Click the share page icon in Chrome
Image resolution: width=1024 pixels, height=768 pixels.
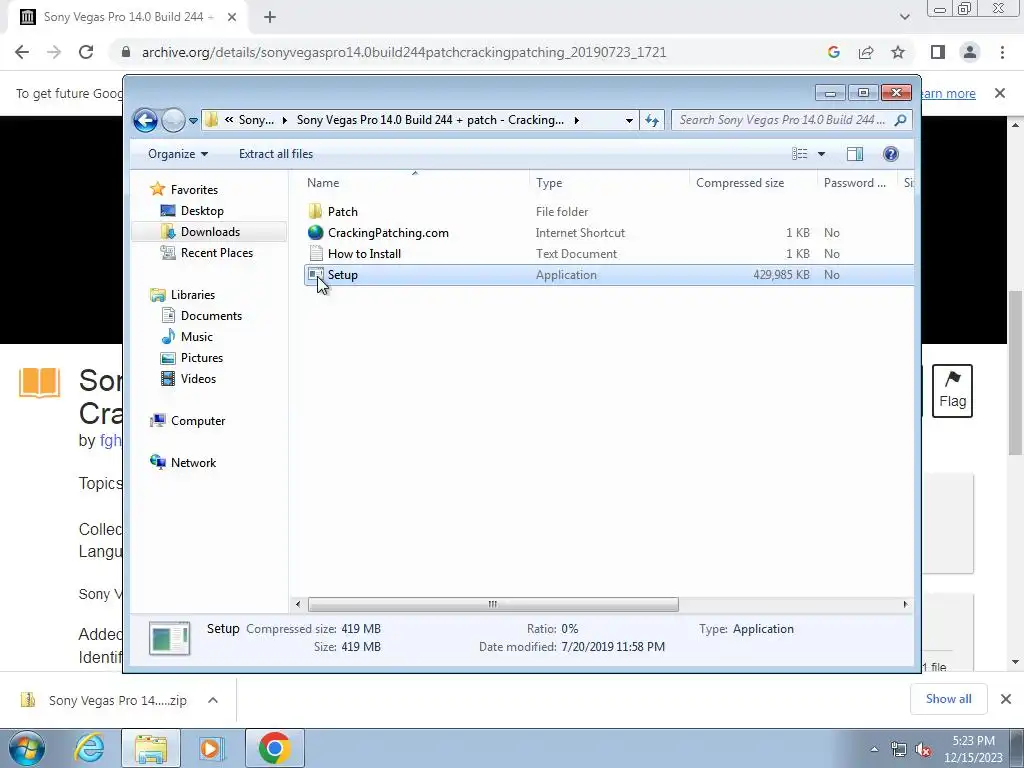866,52
